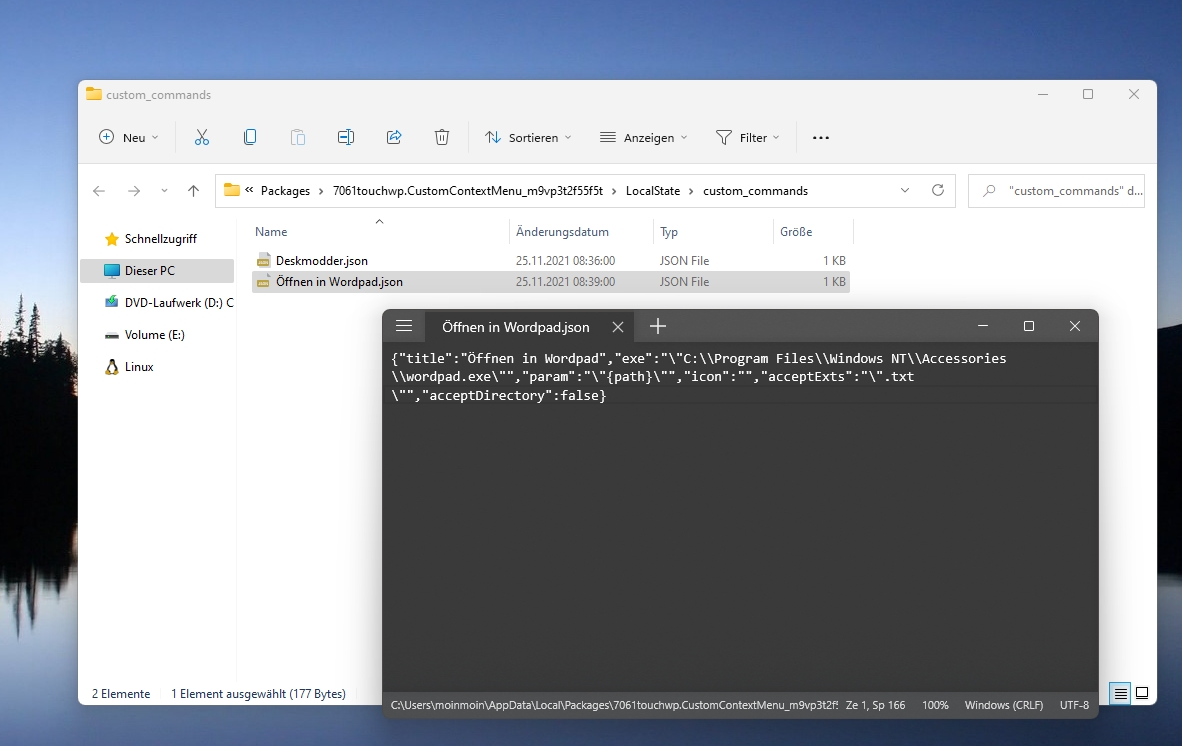Sort by the Größe column header
This screenshot has height=746, width=1182.
point(813,231)
